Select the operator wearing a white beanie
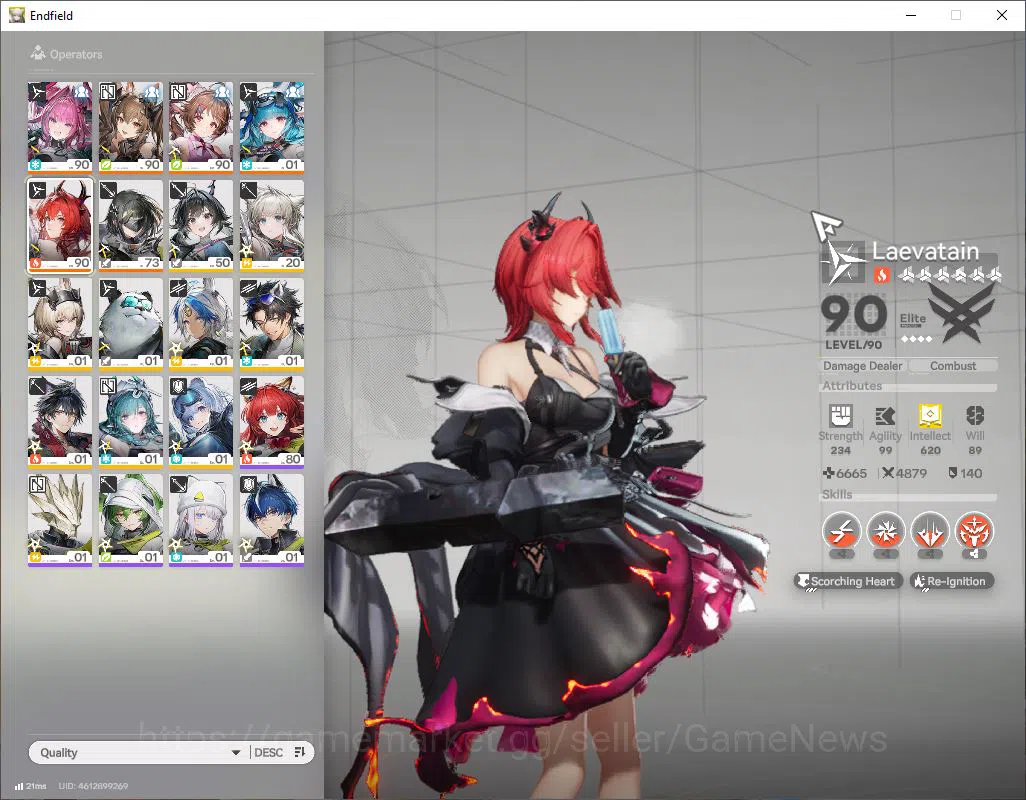Viewport: 1026px width, 800px height. point(201,519)
